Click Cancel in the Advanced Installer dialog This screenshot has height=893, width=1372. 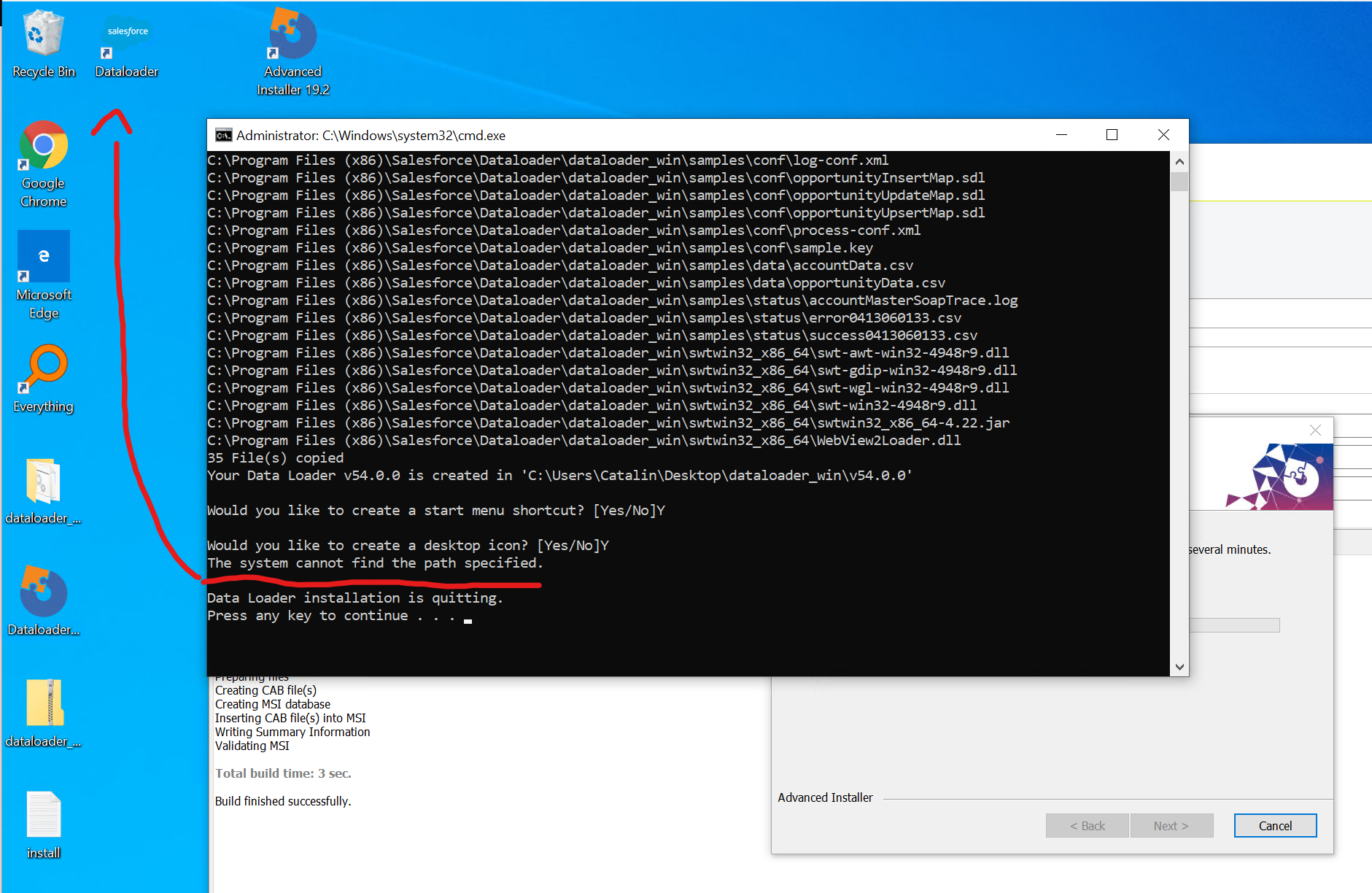1275,826
